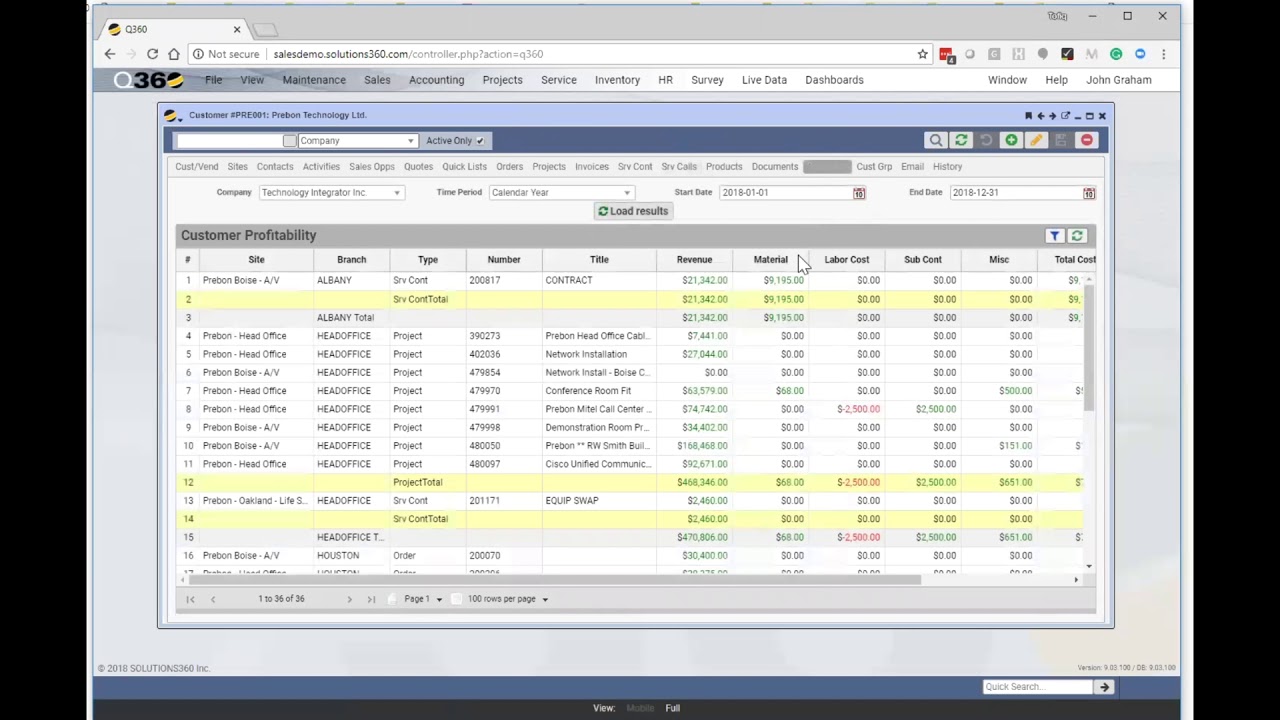Switch to the Invoices tab
This screenshot has width=1280, height=720.
click(x=591, y=167)
